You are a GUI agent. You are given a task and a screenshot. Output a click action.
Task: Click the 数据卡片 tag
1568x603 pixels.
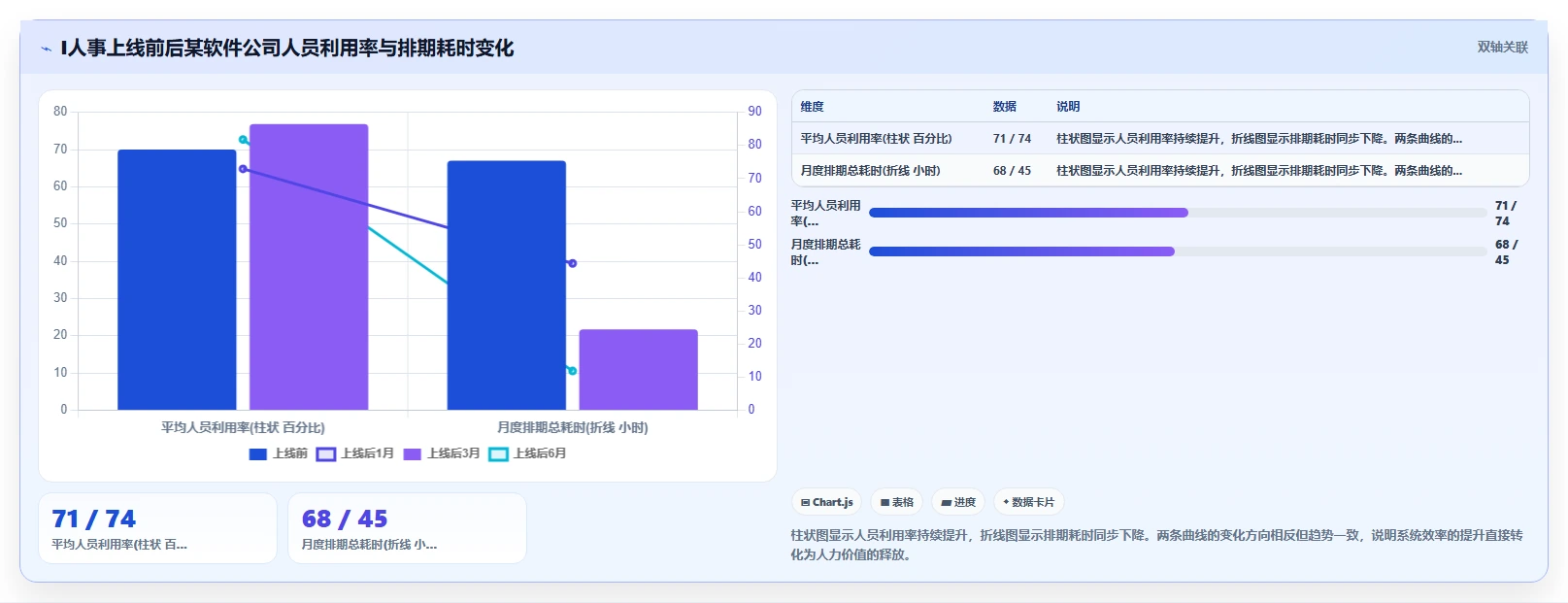point(1028,502)
